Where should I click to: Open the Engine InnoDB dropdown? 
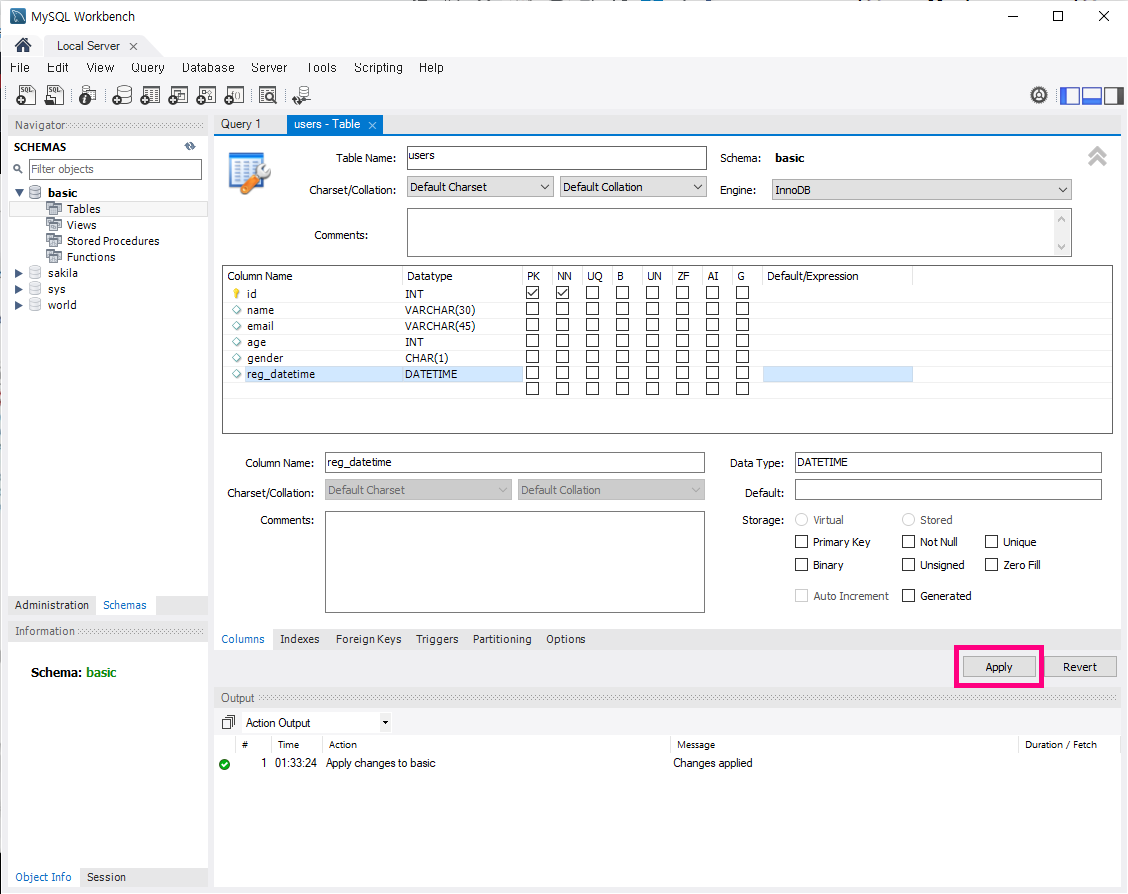click(x=922, y=190)
